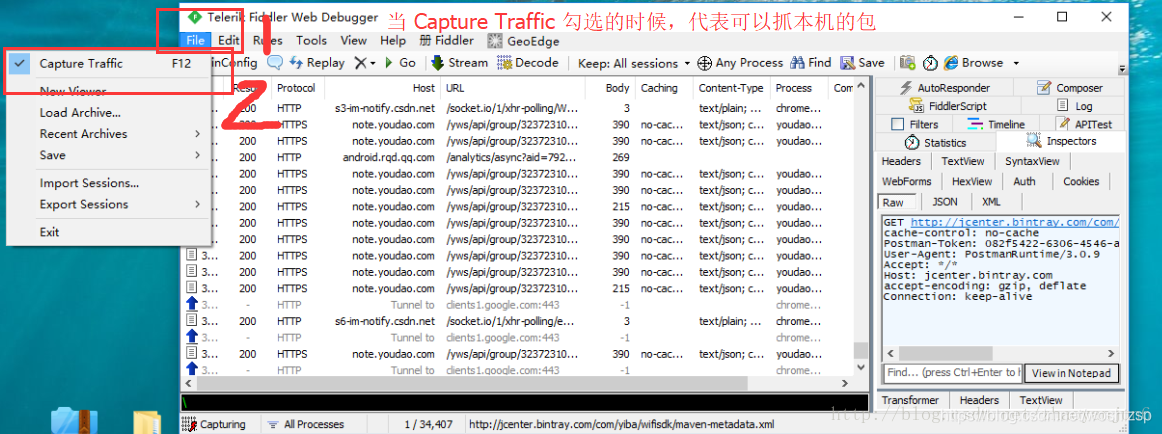Expand the Browse dropdown arrow
Image resolution: width=1162 pixels, height=434 pixels.
click(1016, 64)
